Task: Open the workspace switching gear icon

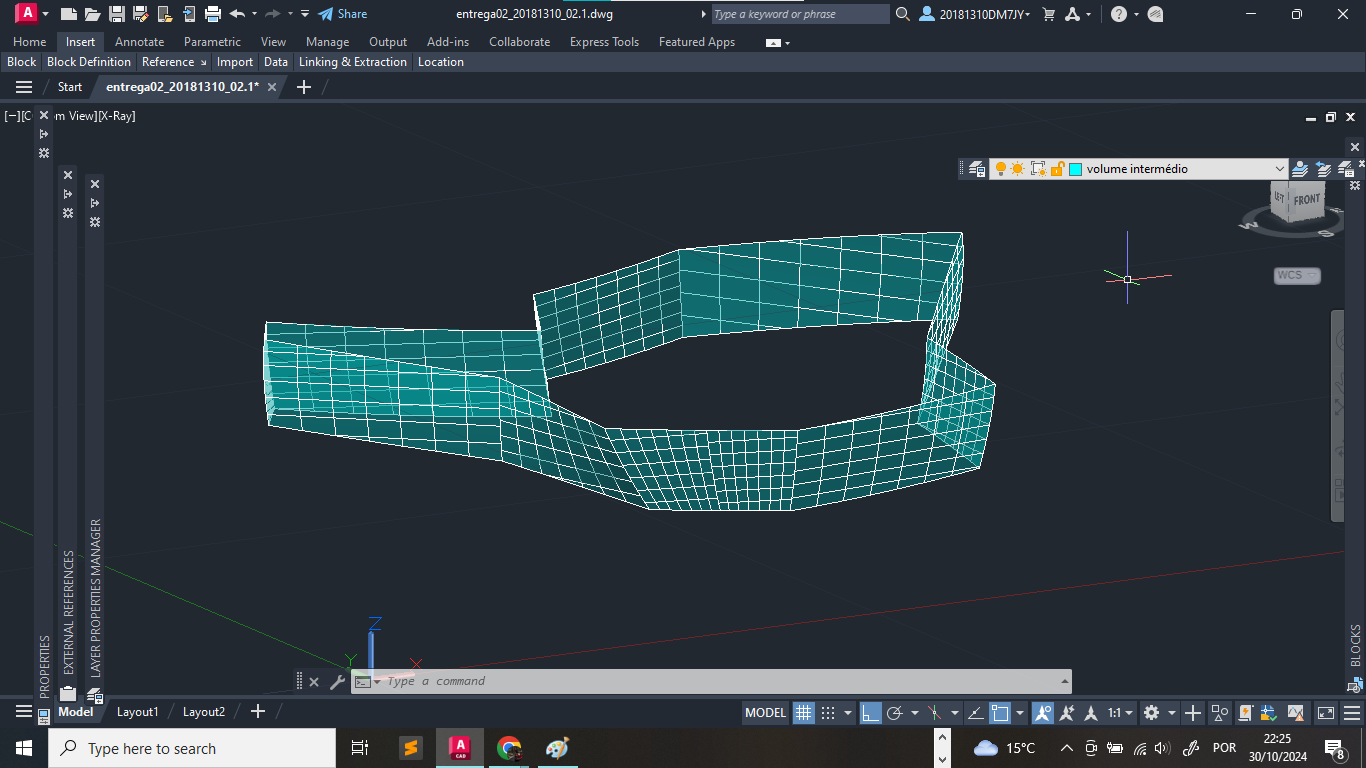Action: point(1151,713)
